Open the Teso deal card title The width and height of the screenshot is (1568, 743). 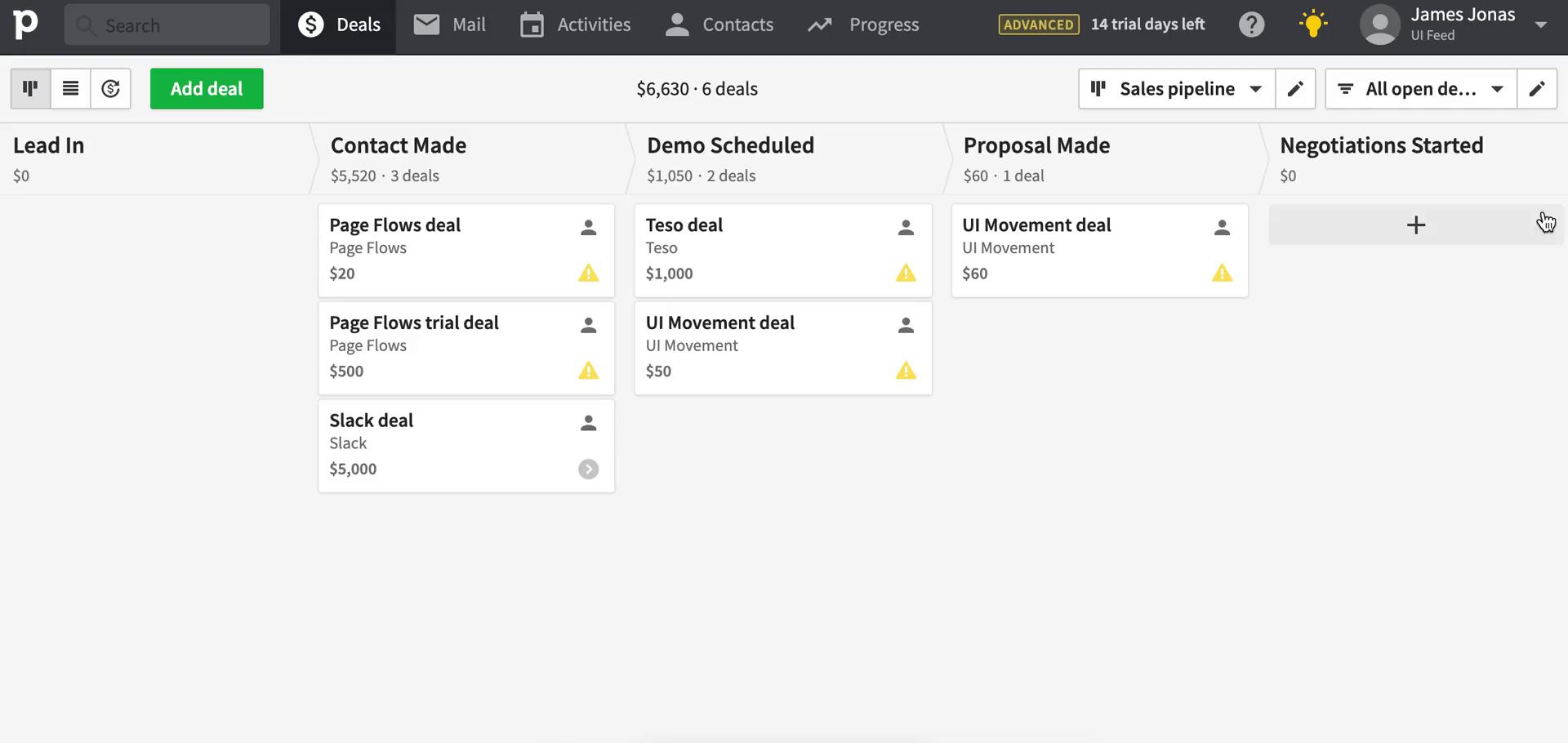click(684, 225)
